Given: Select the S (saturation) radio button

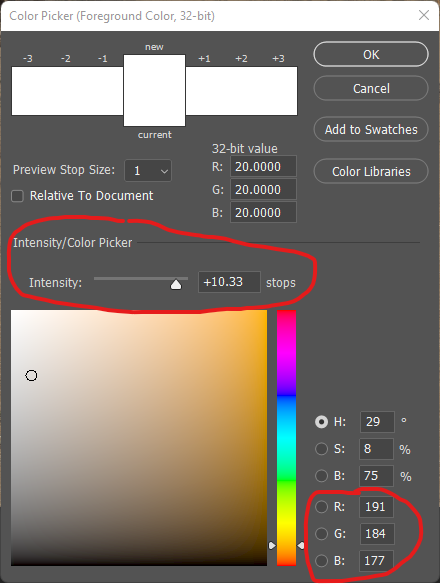Looking at the screenshot, I should (x=322, y=449).
